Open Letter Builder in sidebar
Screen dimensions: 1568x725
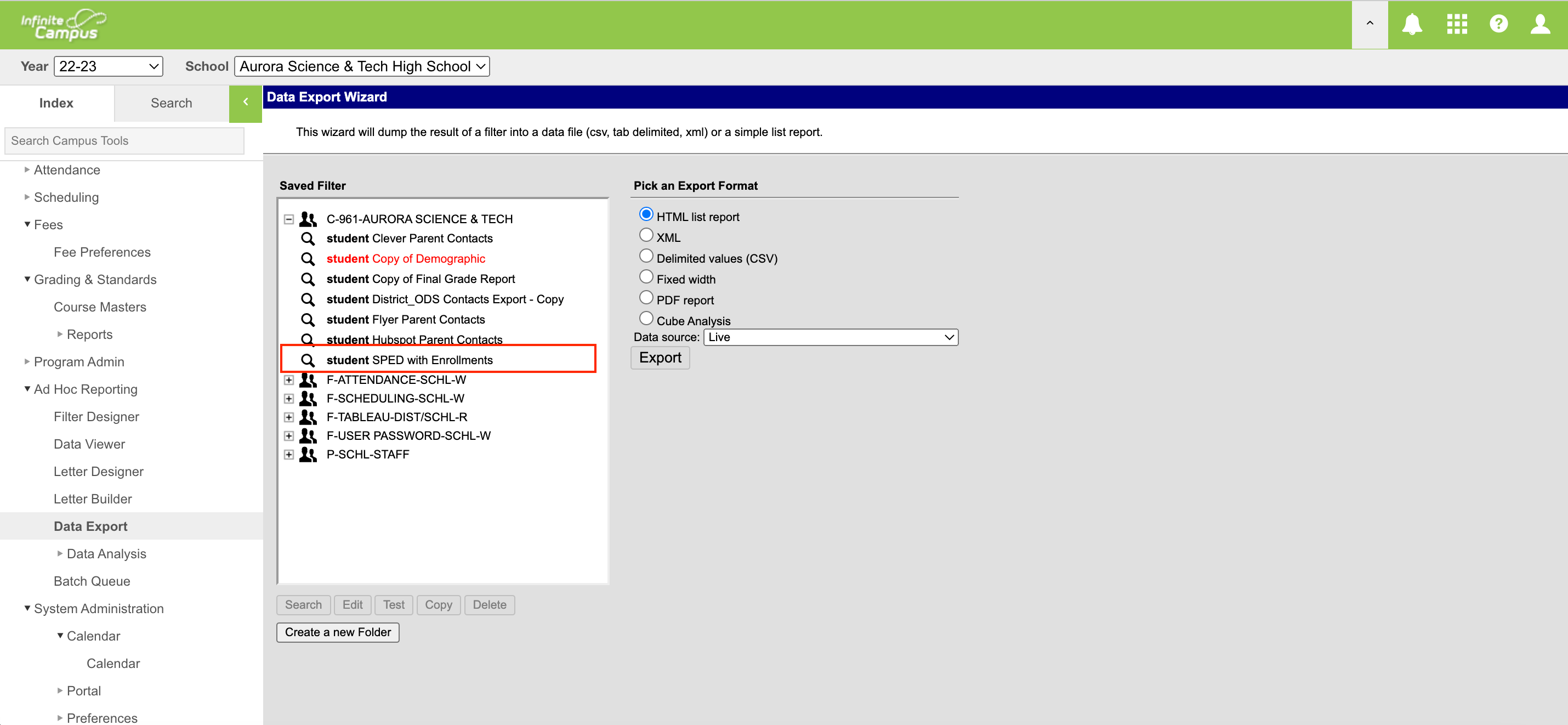coord(93,499)
